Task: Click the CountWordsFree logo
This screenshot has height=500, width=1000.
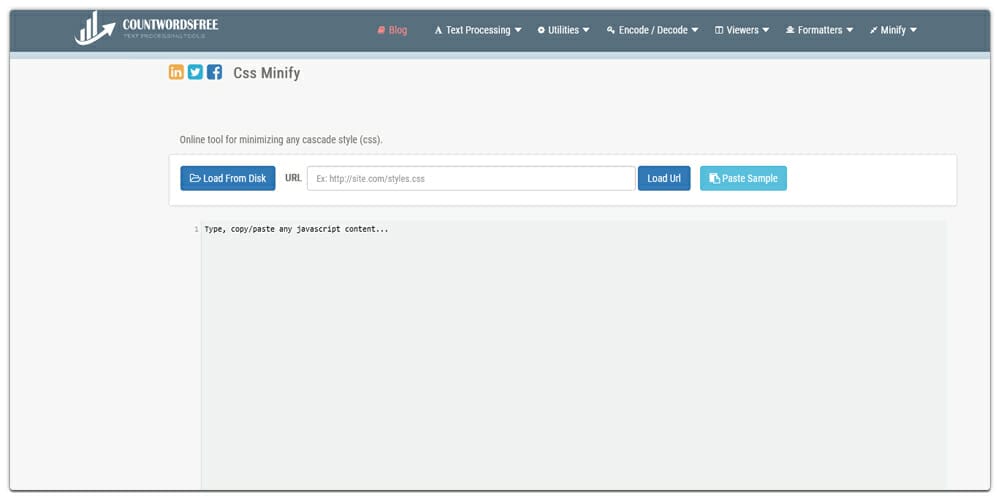Action: tap(146, 28)
